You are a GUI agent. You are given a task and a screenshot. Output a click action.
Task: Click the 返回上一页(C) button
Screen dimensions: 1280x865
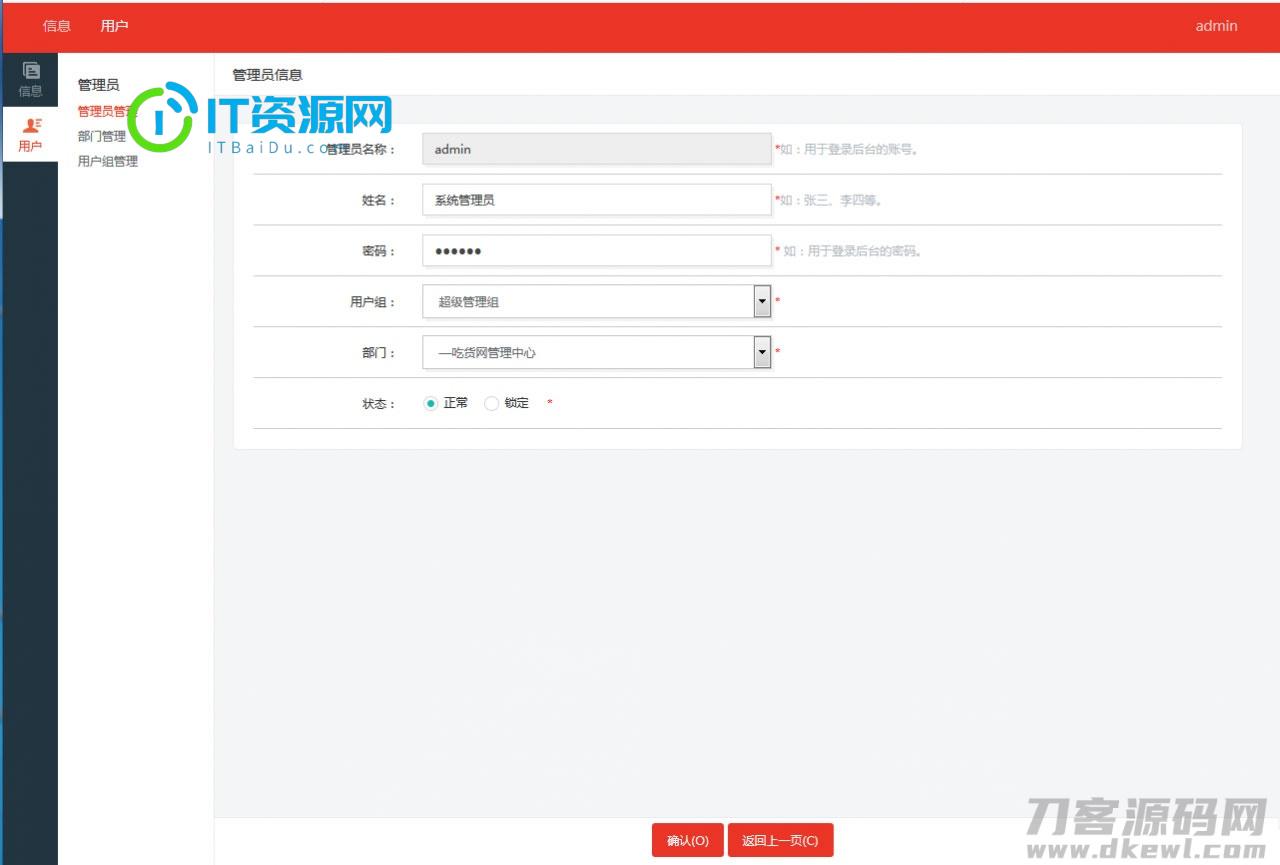780,841
